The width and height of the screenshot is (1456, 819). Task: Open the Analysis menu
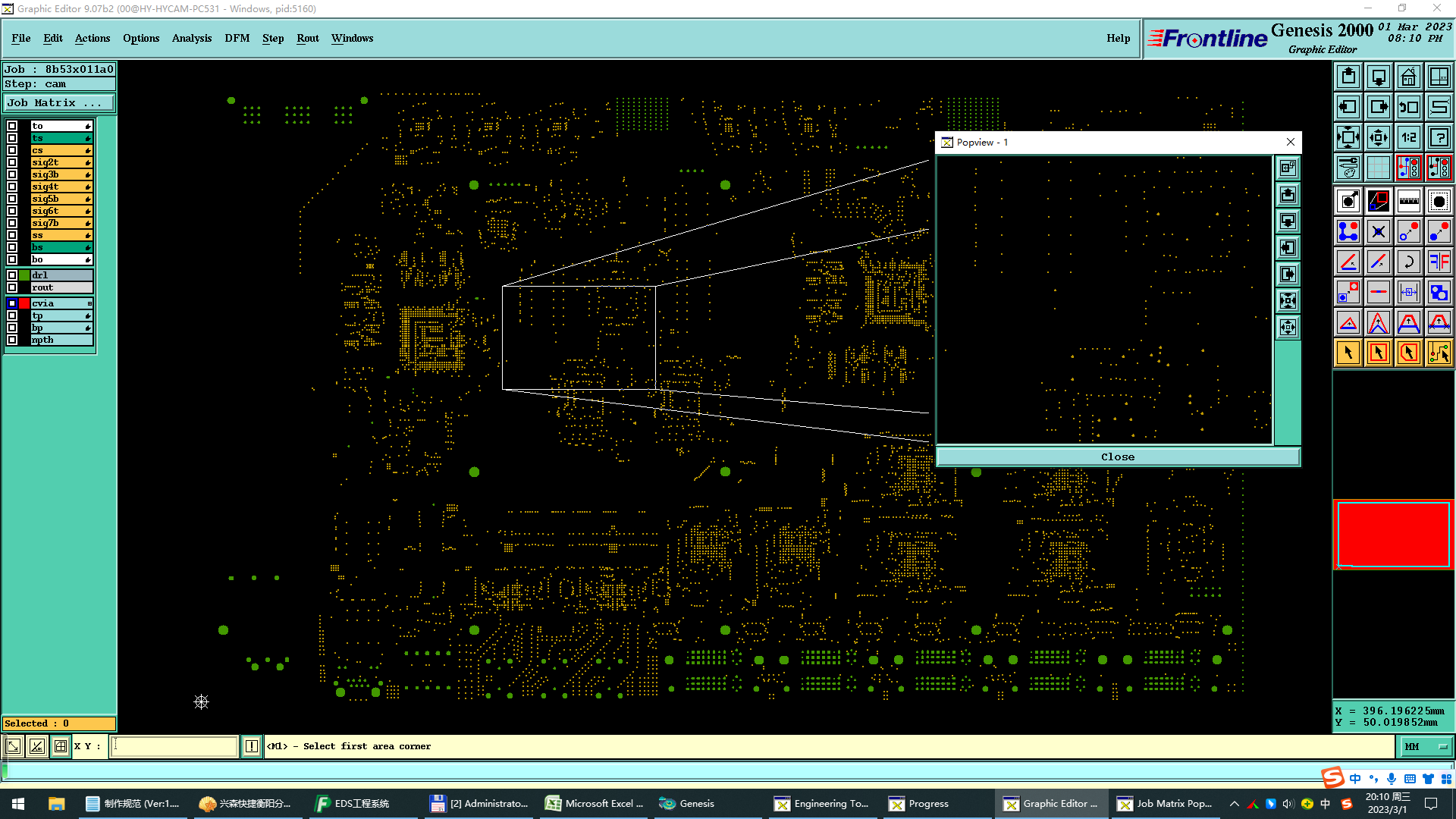191,38
